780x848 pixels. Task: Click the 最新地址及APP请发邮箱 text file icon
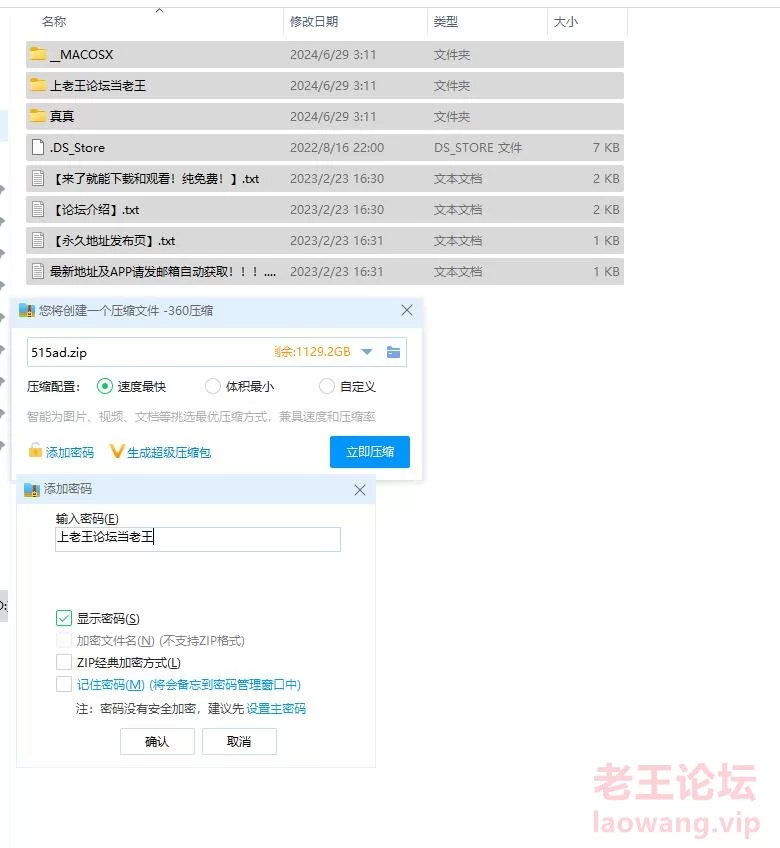pos(38,271)
